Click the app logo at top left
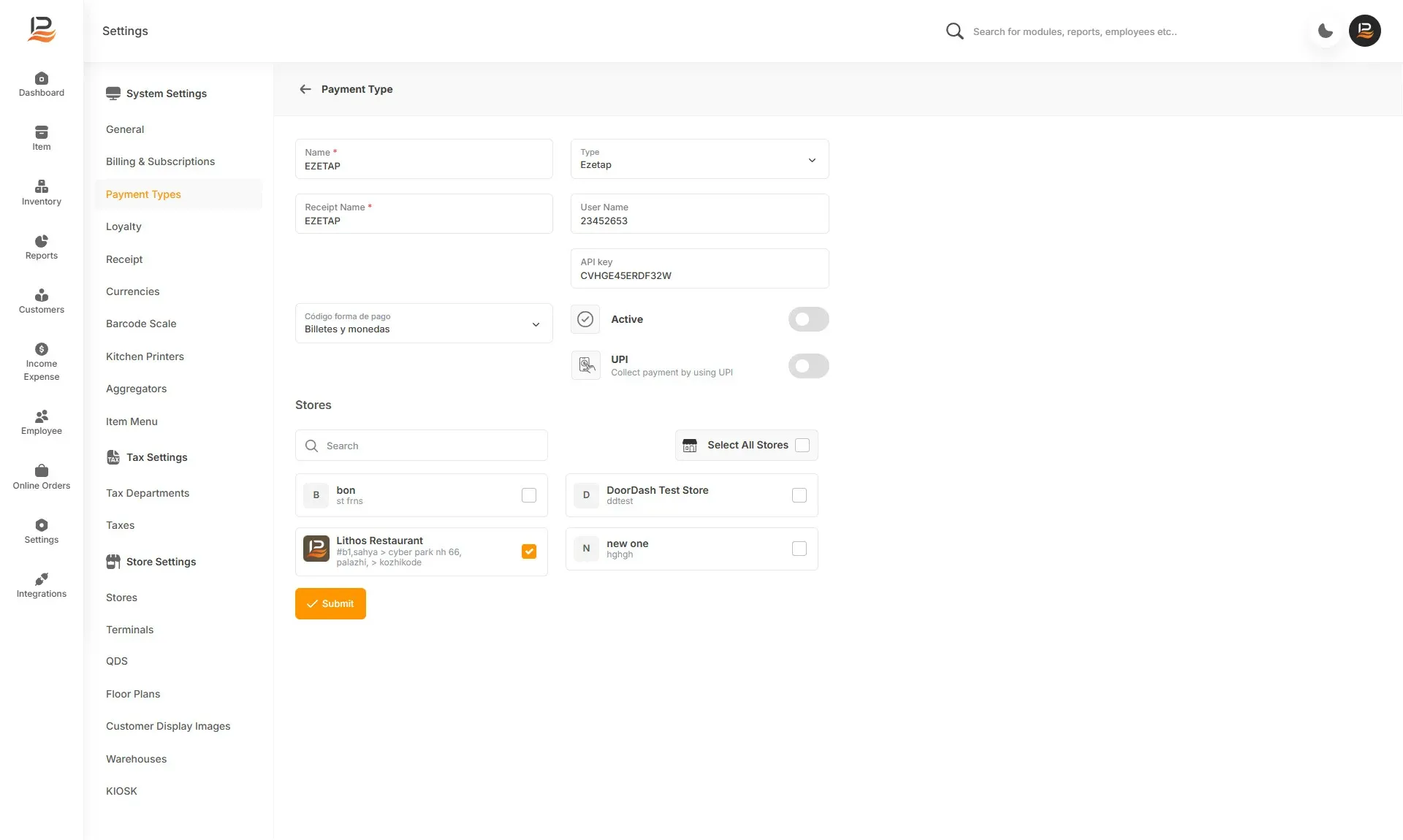 click(42, 30)
